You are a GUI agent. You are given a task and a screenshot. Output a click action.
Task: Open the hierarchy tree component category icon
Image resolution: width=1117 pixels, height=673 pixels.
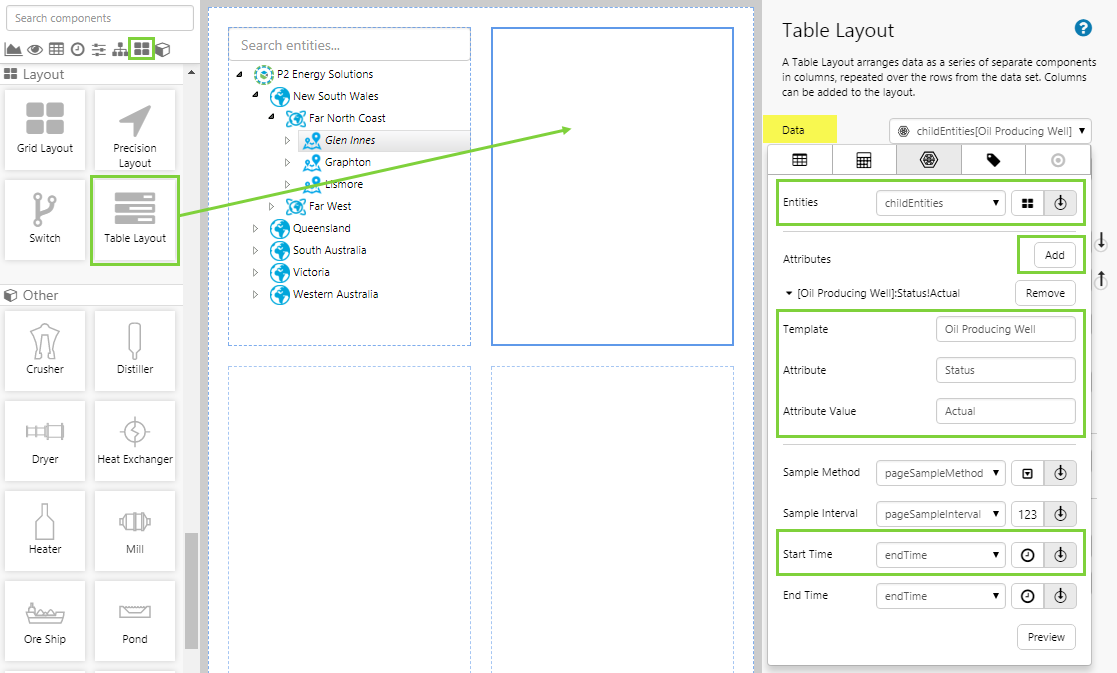click(120, 49)
